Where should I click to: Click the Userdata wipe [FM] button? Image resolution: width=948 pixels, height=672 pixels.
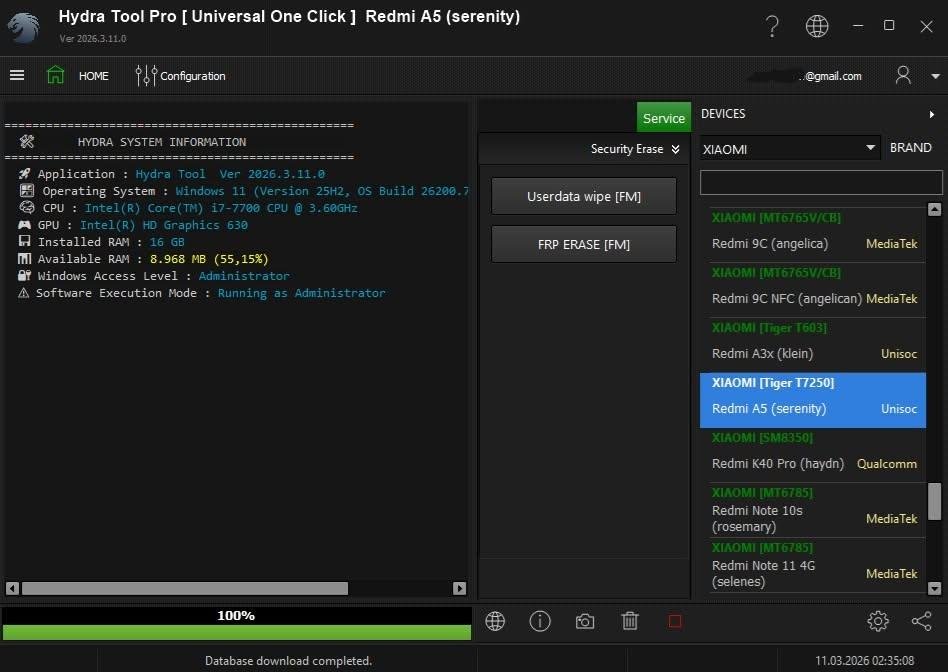click(583, 196)
